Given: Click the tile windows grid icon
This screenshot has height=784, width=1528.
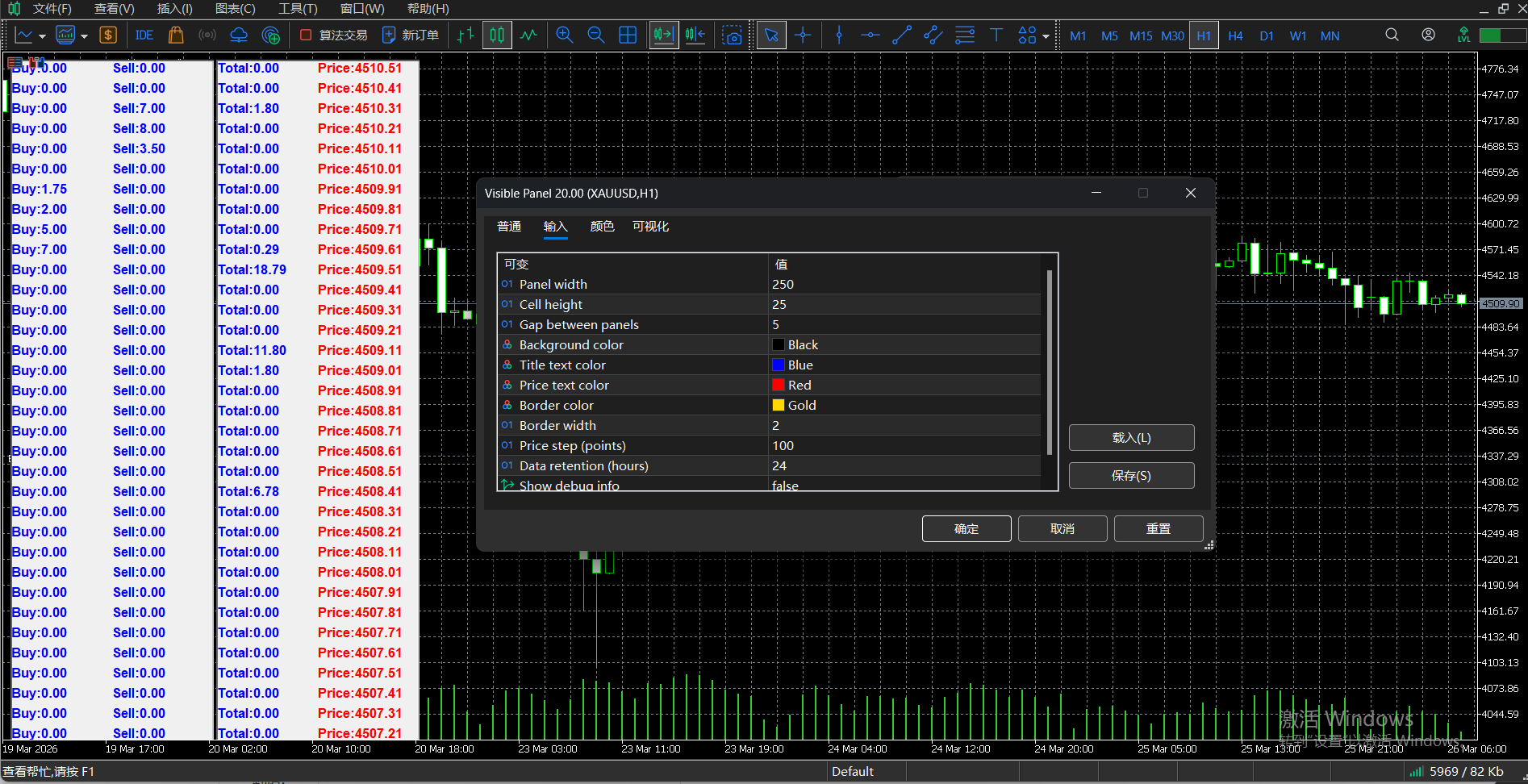Looking at the screenshot, I should pyautogui.click(x=628, y=35).
